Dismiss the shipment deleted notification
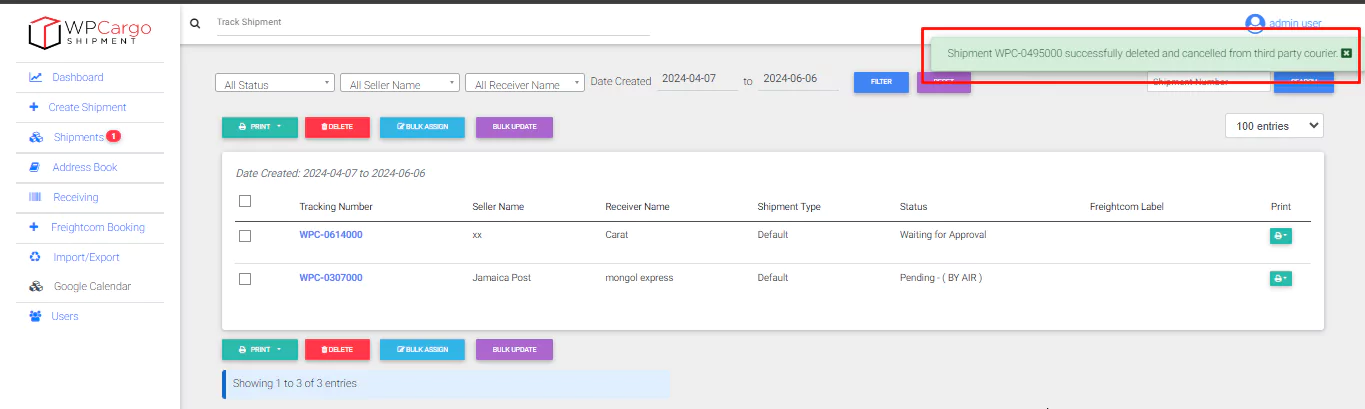Viewport: 1365px width, 409px height. tap(1346, 53)
